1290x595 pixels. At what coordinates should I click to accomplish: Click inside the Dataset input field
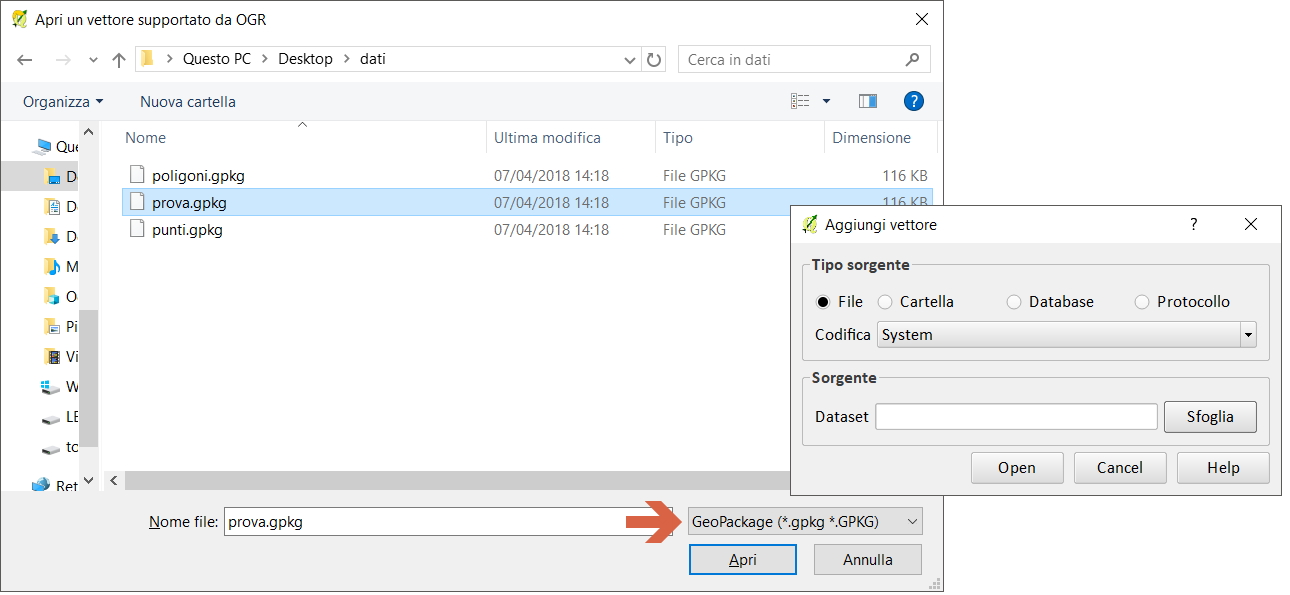pos(1016,417)
